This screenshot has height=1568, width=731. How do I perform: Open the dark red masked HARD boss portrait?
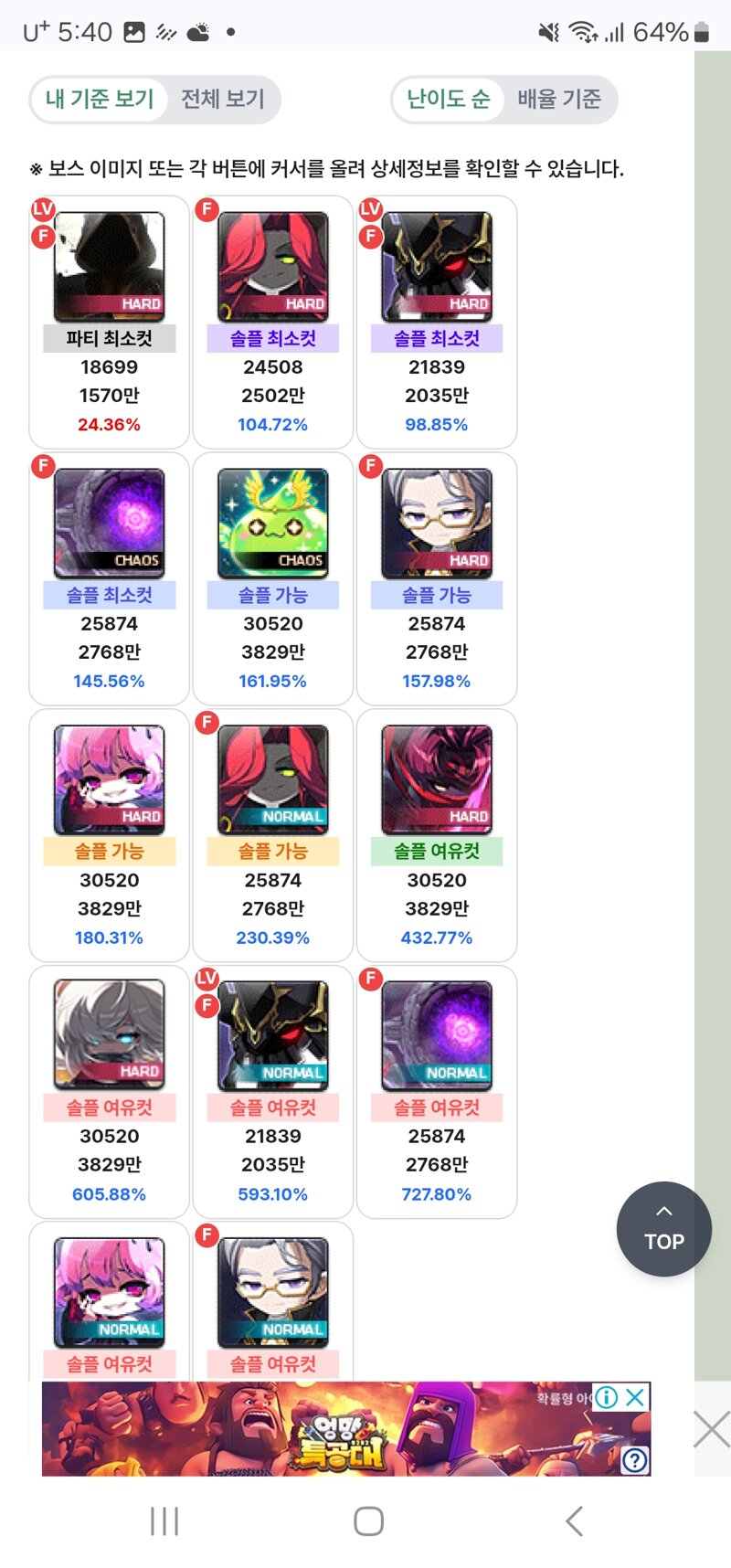pyautogui.click(x=437, y=779)
